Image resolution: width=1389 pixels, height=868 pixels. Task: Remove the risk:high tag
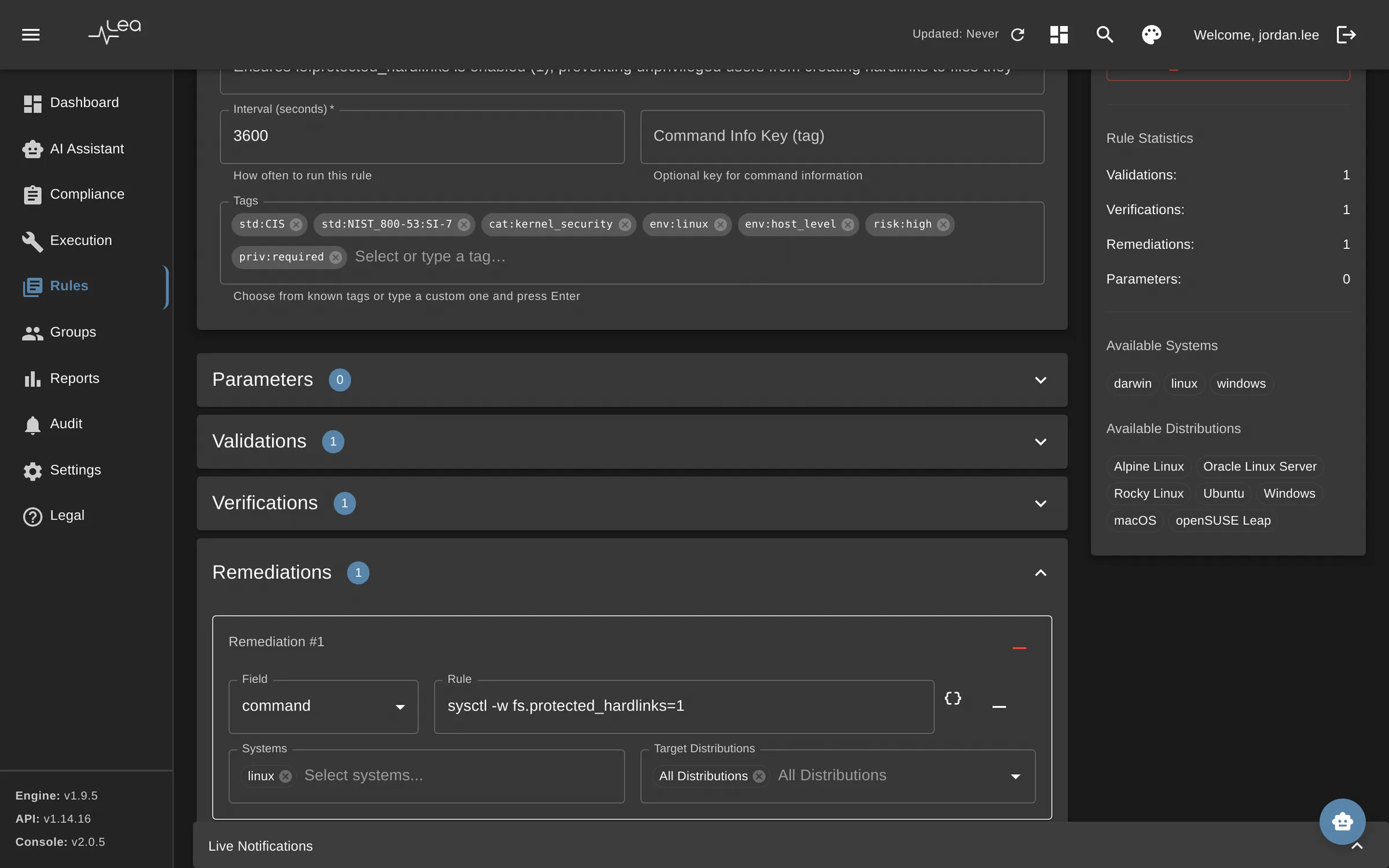[x=943, y=225]
